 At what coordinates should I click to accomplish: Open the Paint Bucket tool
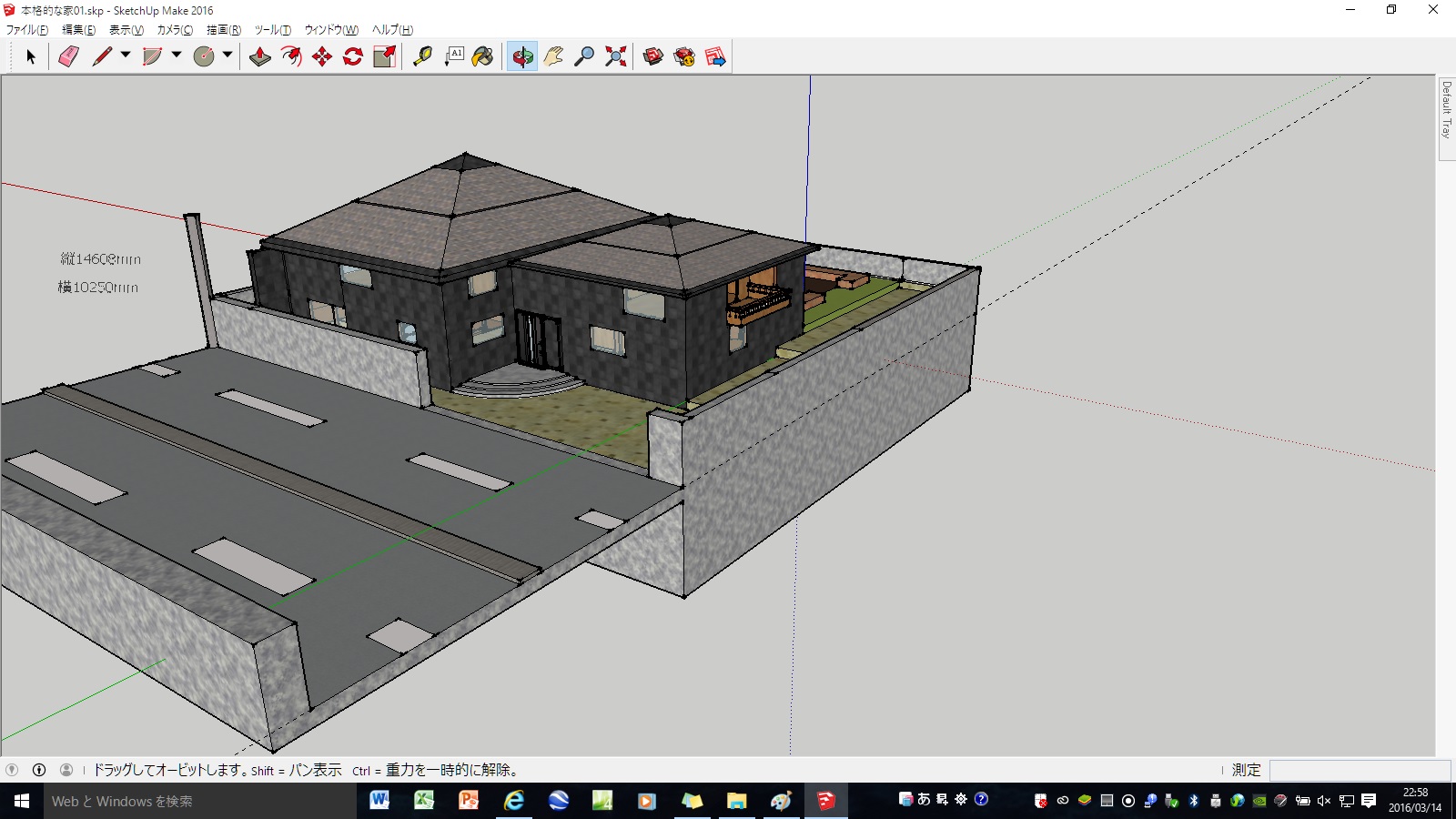(482, 56)
